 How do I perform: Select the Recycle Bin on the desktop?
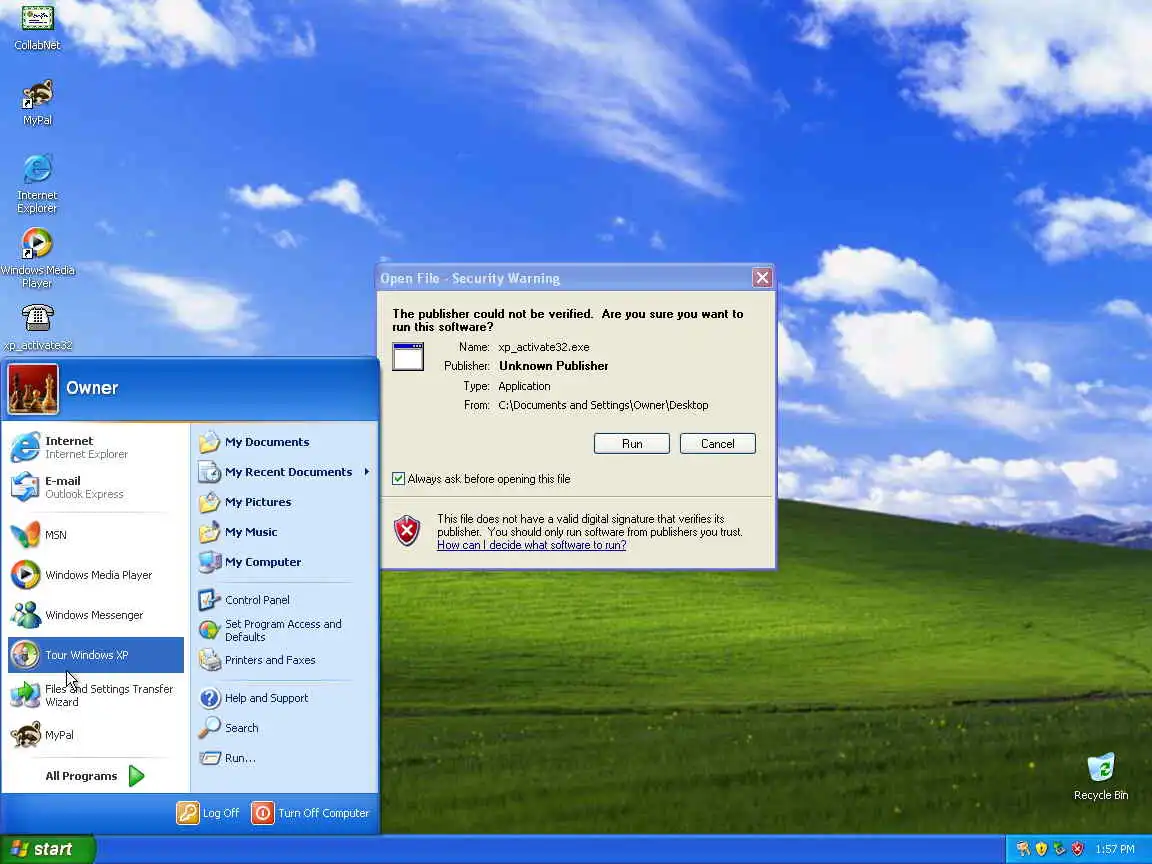pos(1101,776)
